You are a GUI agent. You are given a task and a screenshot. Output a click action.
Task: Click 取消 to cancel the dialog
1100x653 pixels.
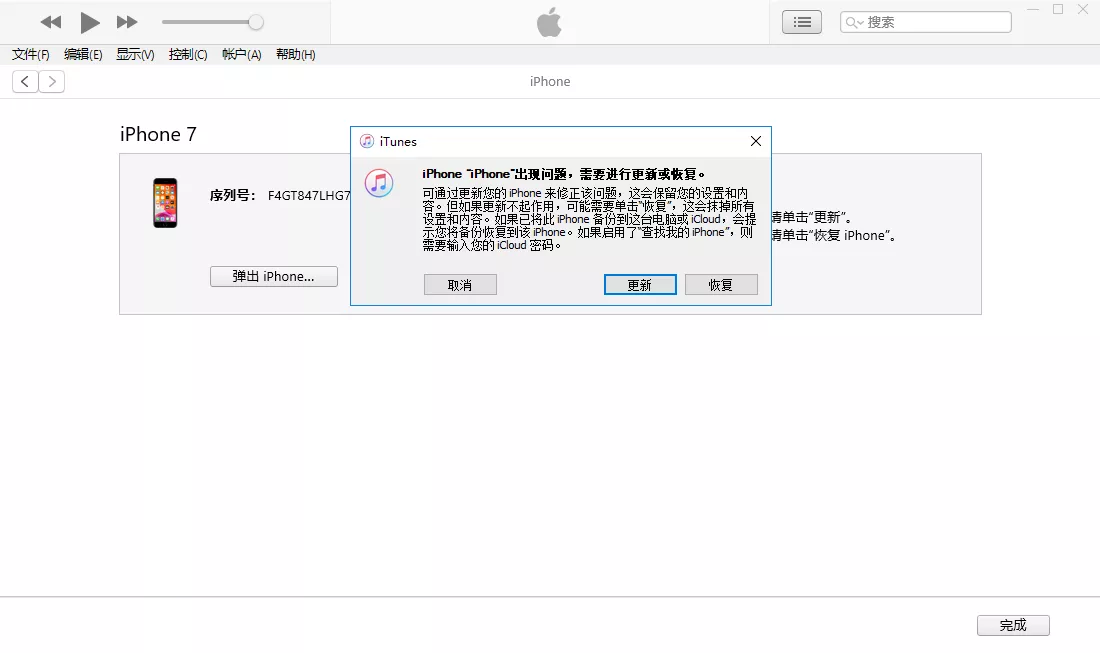tap(460, 285)
